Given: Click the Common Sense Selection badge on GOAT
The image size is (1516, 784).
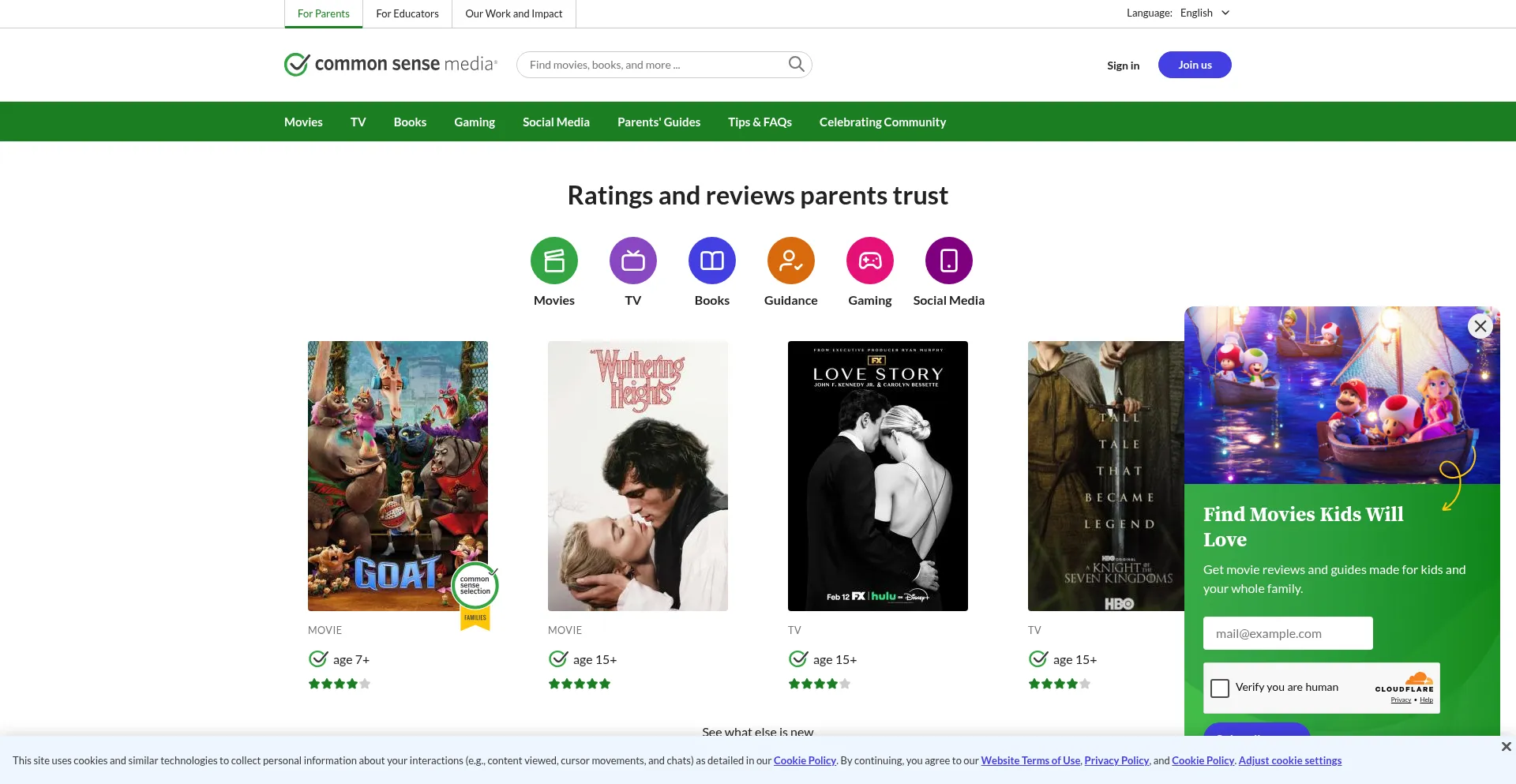Looking at the screenshot, I should (x=475, y=596).
